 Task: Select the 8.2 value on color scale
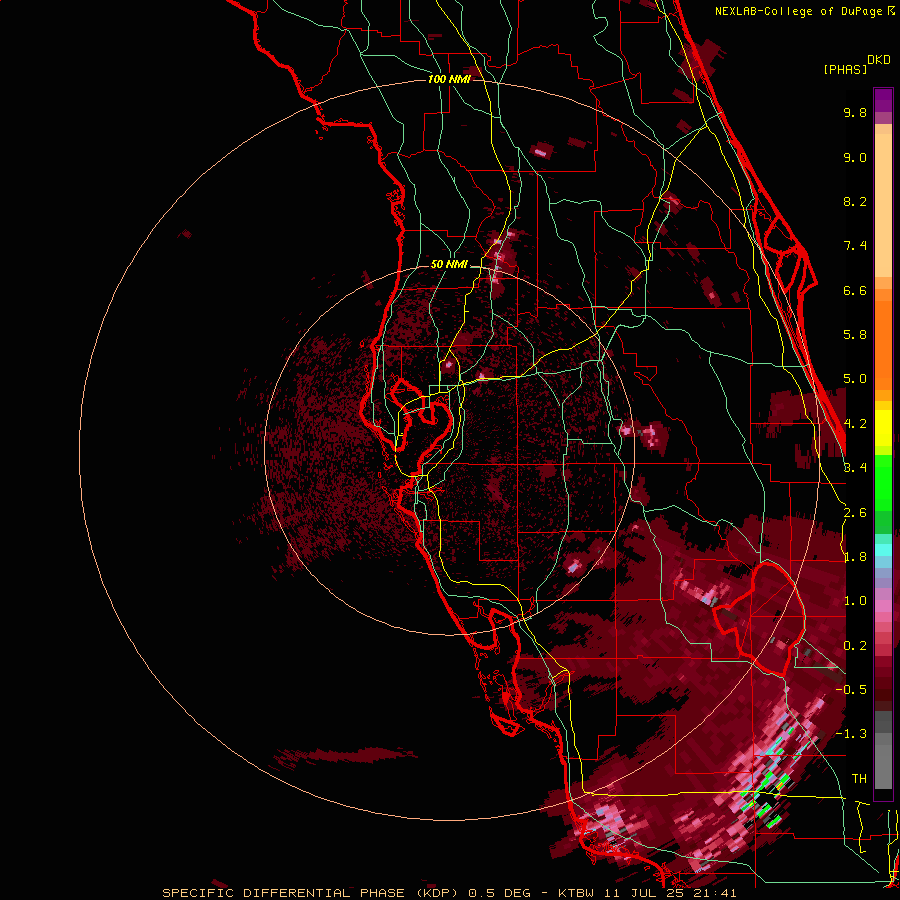(x=855, y=201)
